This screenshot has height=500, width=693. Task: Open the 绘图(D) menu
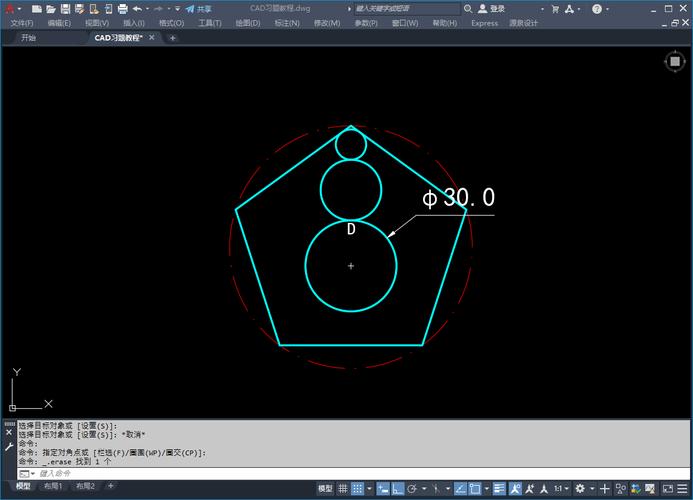(248, 23)
